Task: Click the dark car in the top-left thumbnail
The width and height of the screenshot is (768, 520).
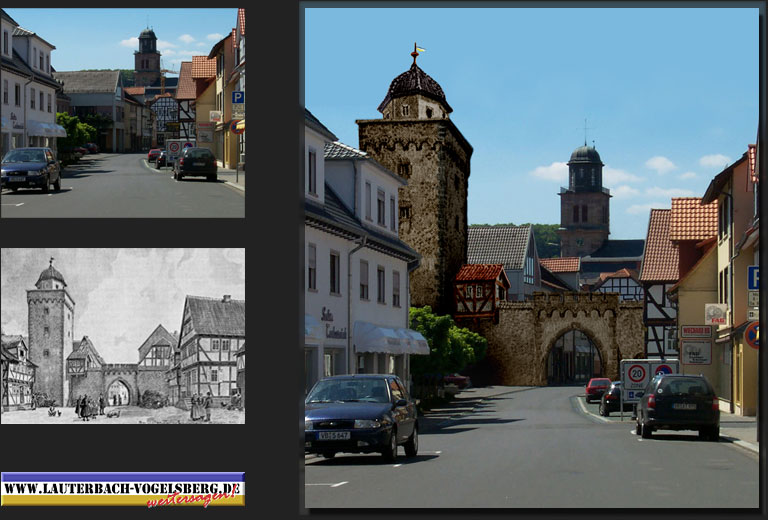Action: pyautogui.click(x=195, y=164)
